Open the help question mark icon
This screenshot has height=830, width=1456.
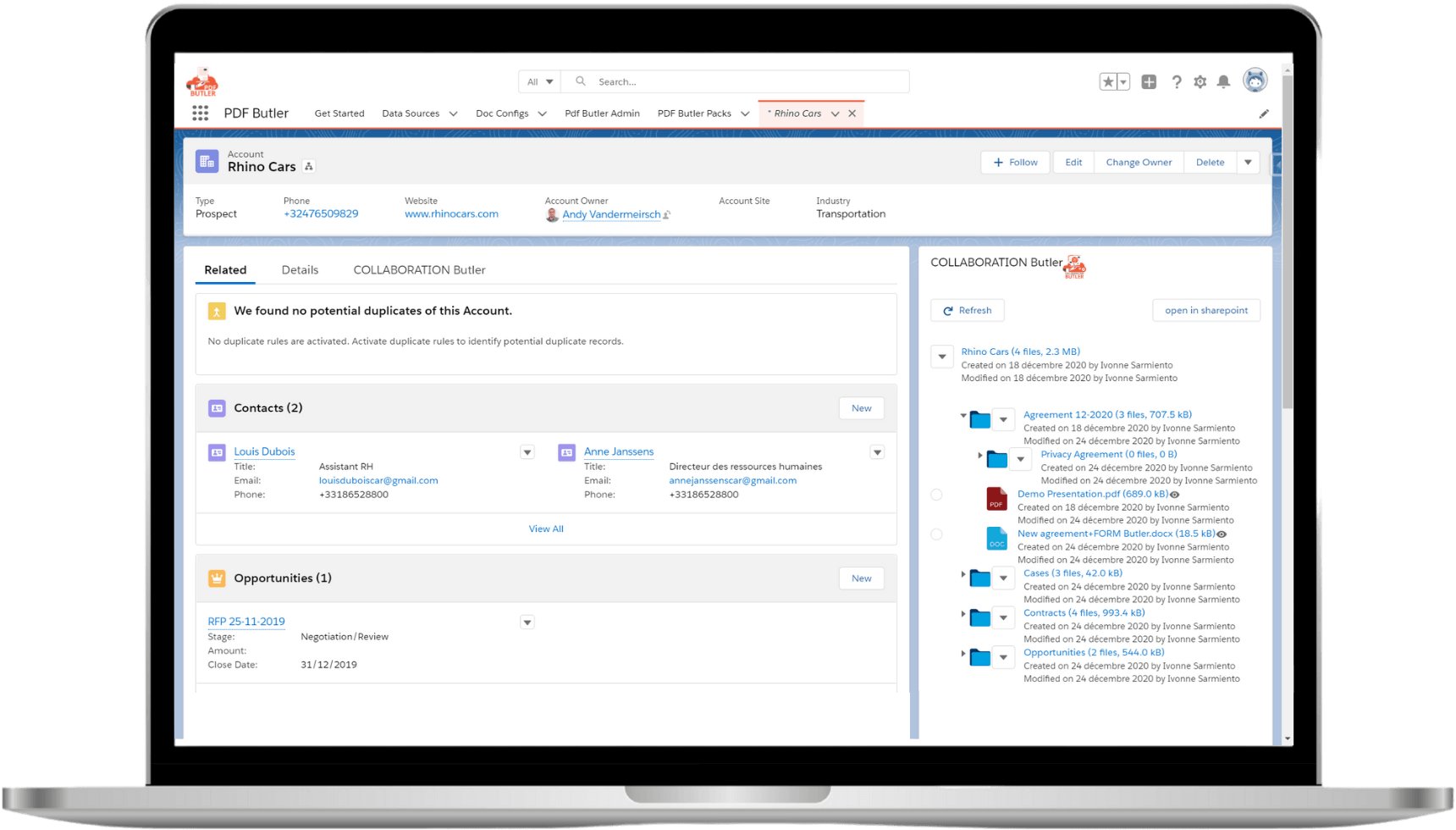tap(1176, 82)
